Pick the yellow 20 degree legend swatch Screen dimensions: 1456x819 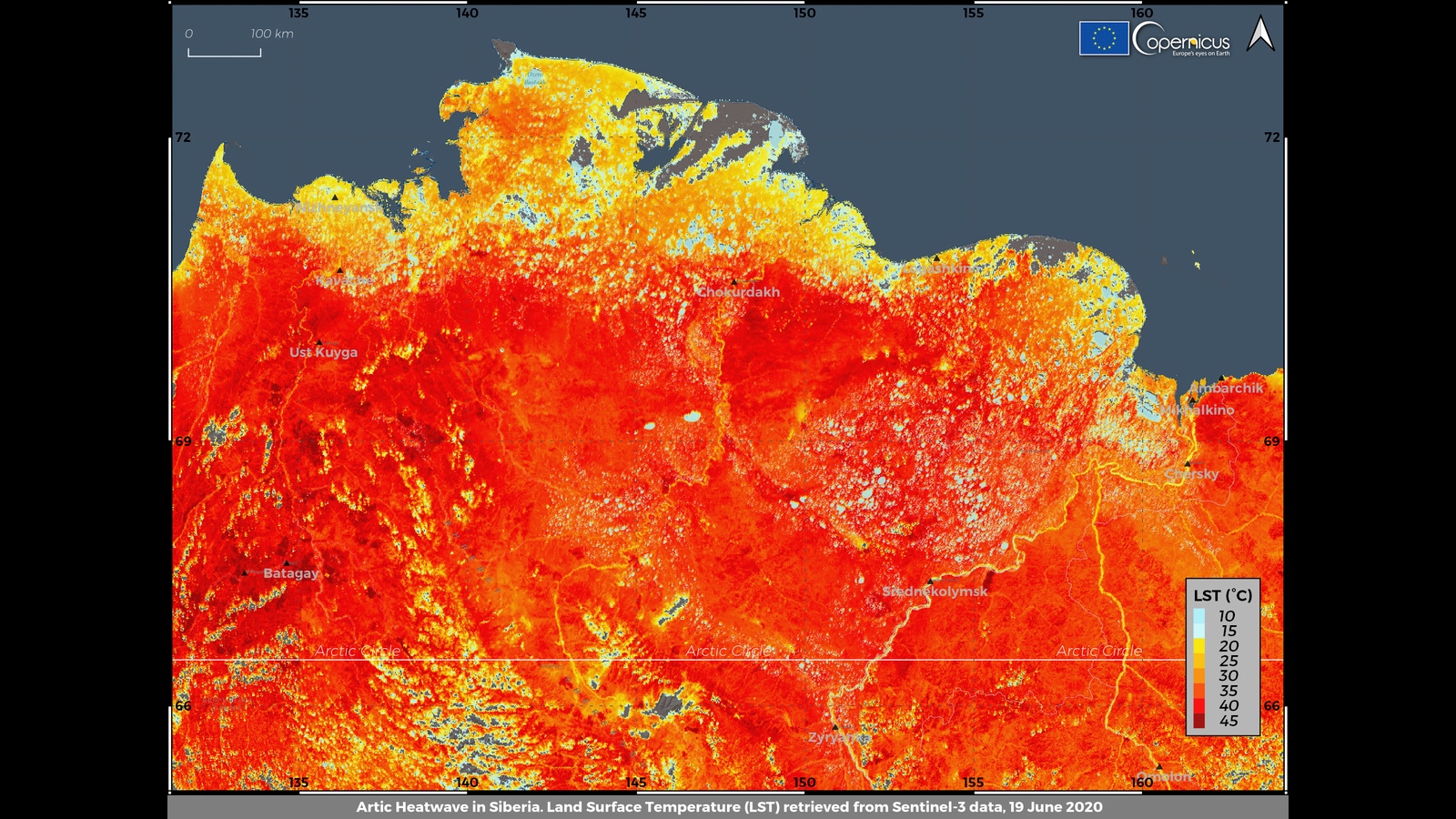coord(1199,646)
